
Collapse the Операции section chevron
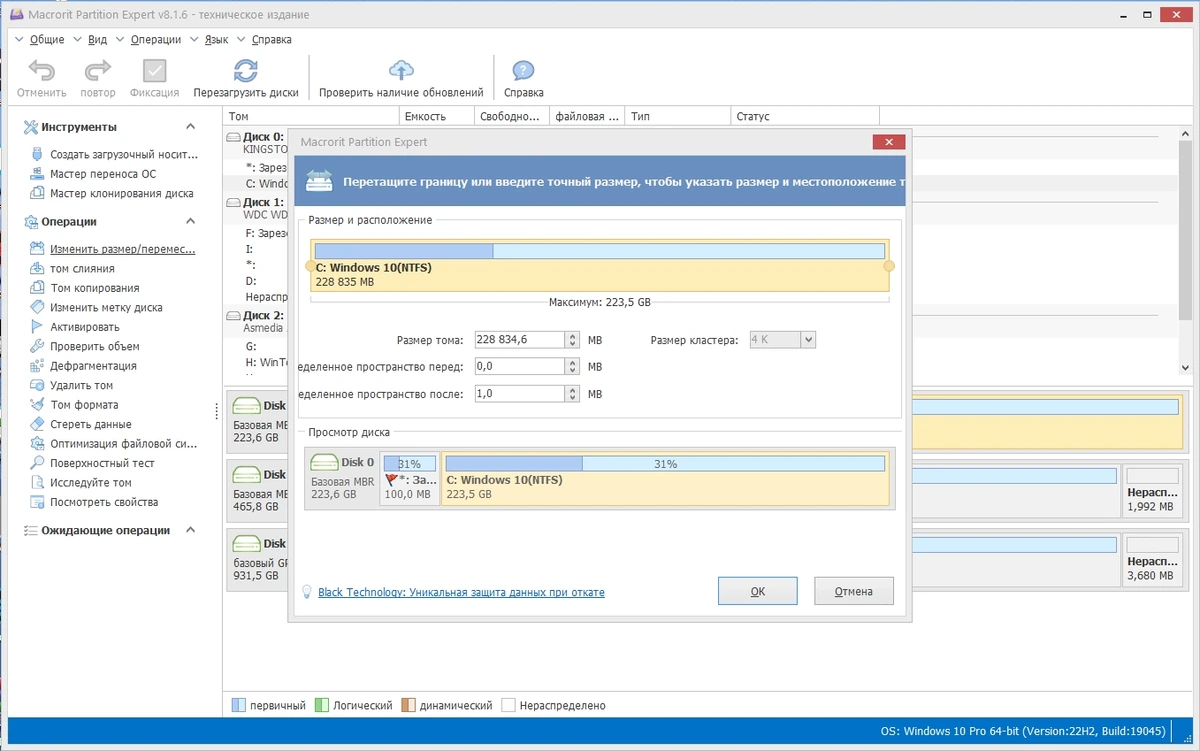click(190, 221)
